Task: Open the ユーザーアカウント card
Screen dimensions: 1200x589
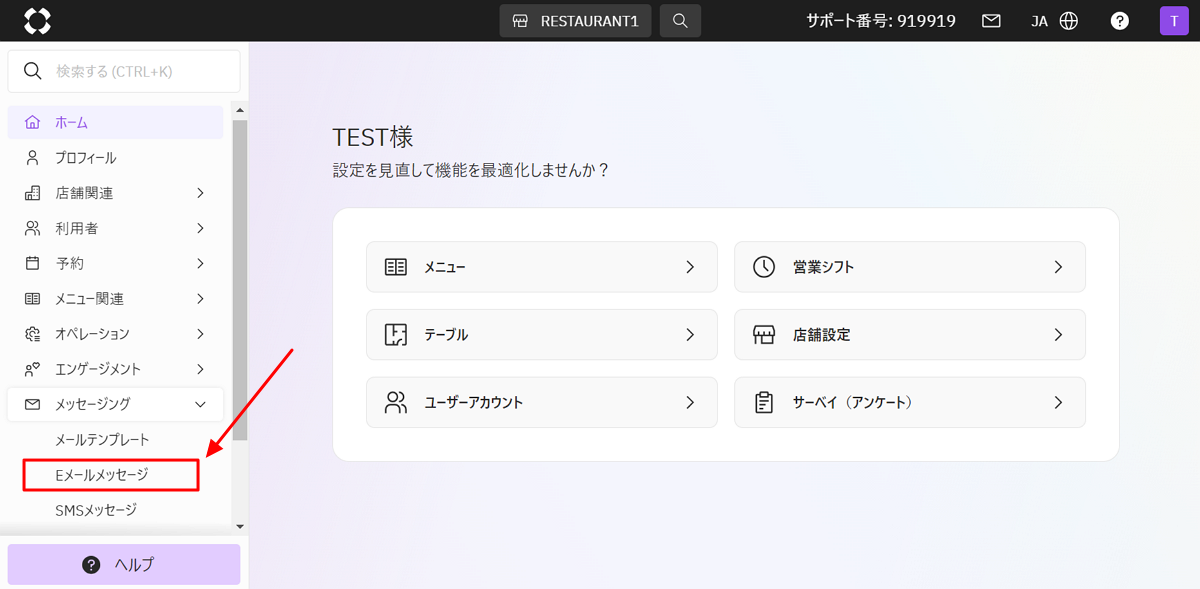Action: pyautogui.click(x=541, y=403)
